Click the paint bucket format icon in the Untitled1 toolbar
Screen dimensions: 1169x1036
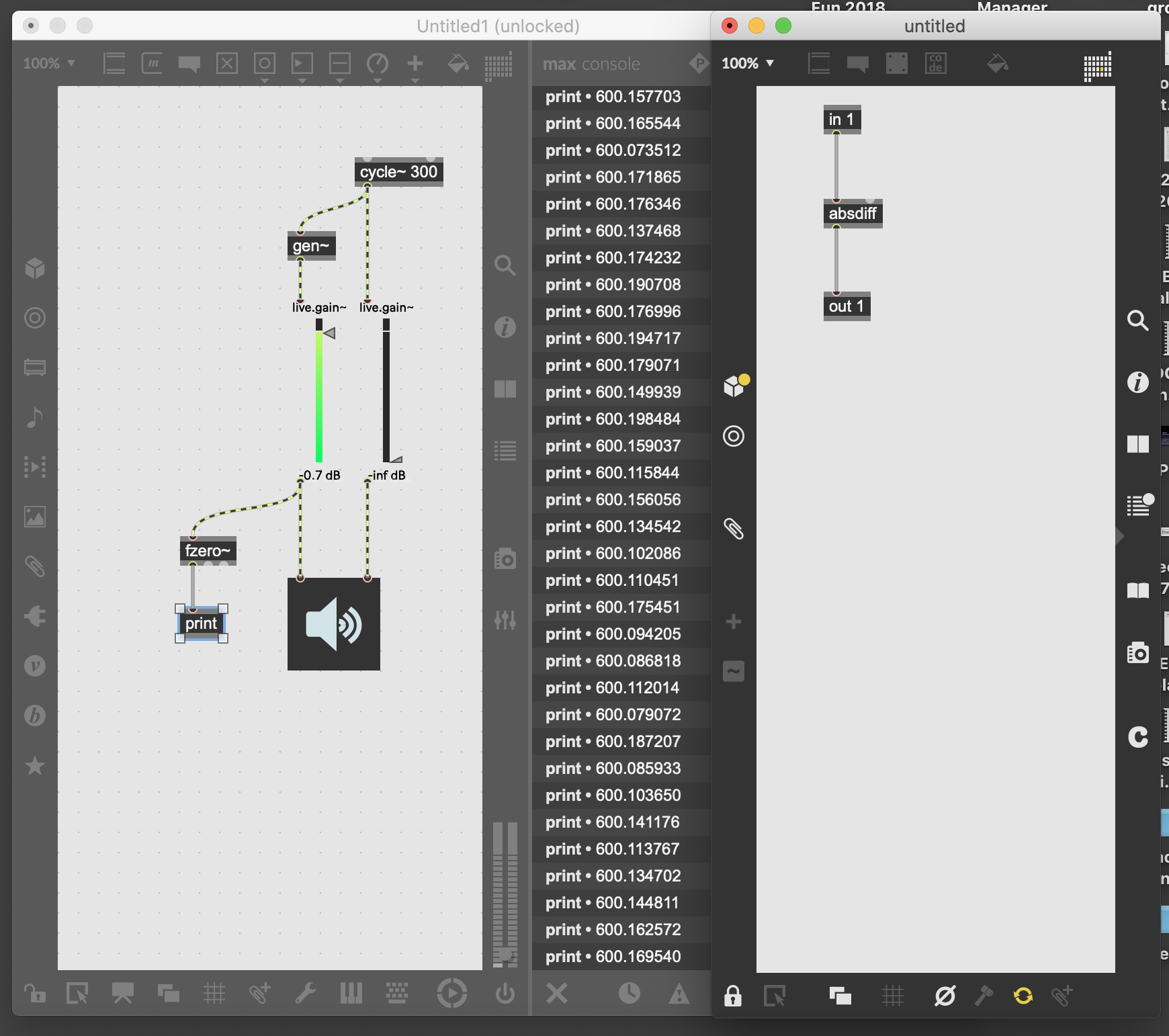[458, 64]
